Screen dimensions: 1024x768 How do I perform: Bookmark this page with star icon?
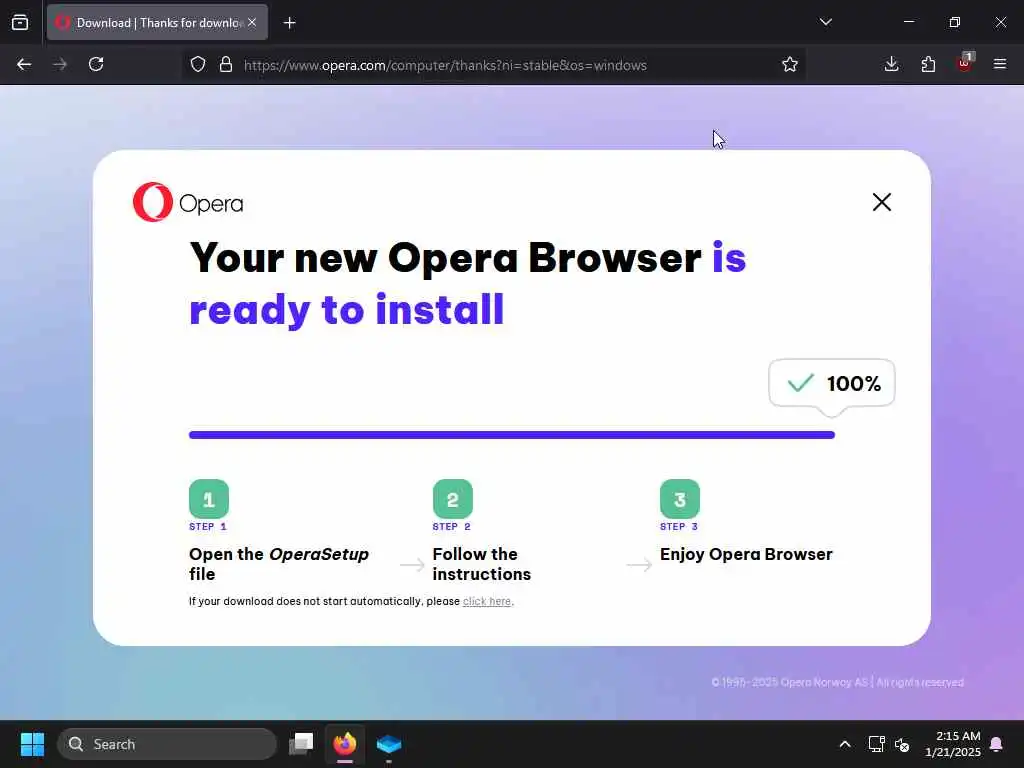[790, 64]
